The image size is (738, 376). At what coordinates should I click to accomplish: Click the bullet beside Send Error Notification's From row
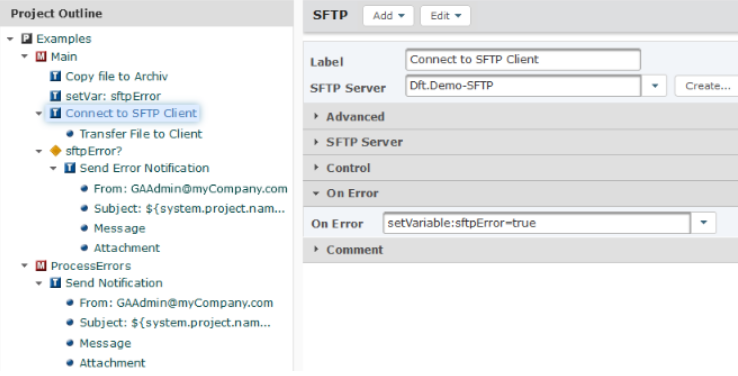tap(84, 189)
